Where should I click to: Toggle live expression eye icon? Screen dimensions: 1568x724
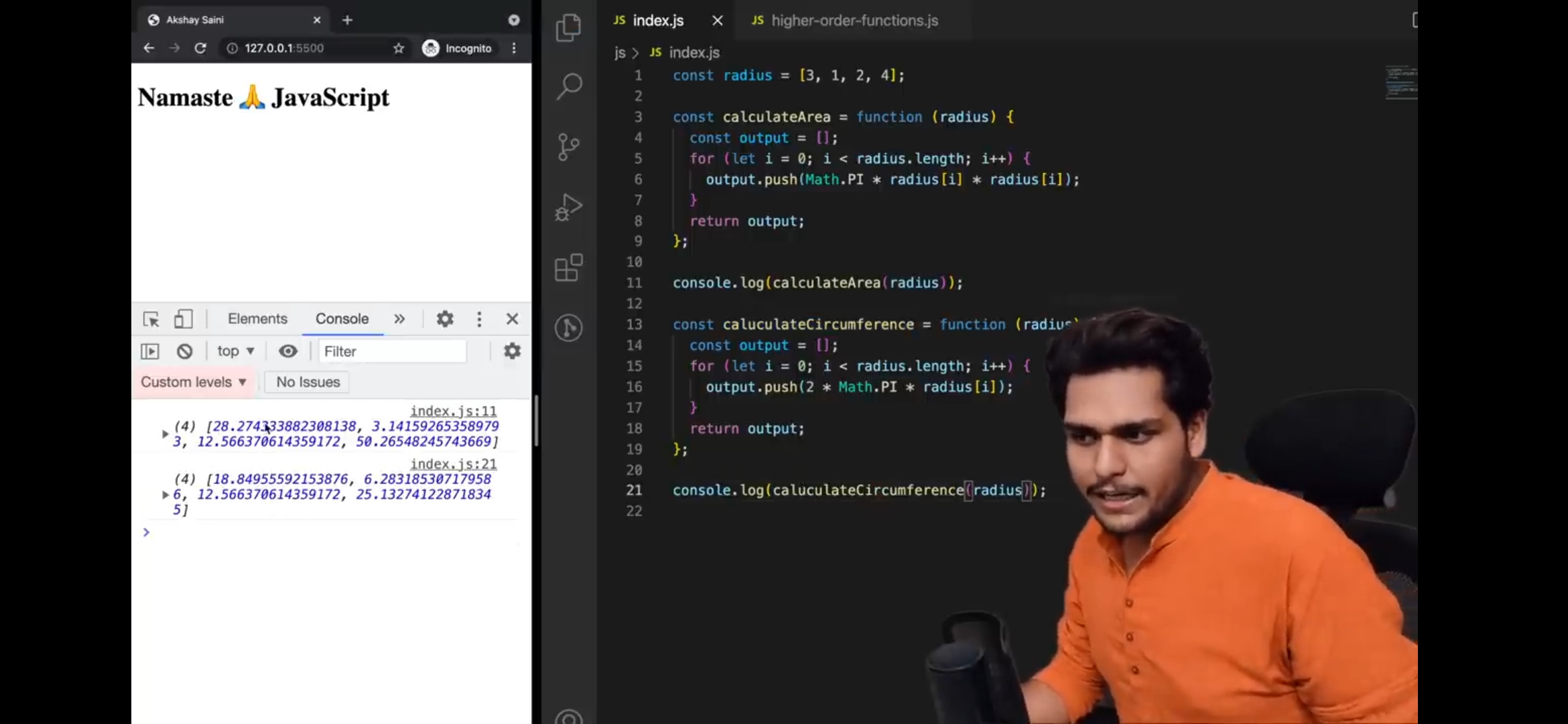click(x=288, y=351)
